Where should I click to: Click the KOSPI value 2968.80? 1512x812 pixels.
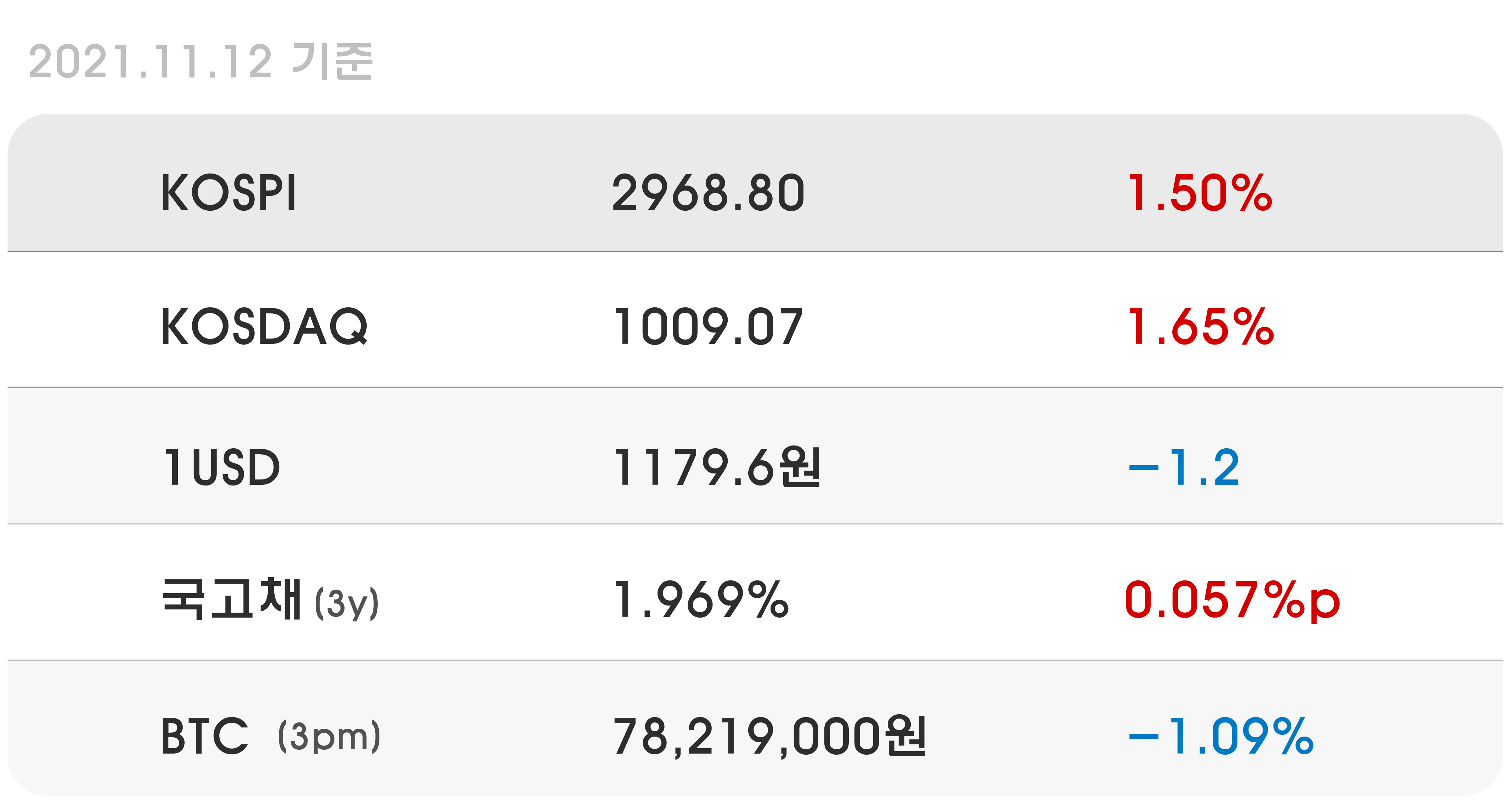point(708,193)
